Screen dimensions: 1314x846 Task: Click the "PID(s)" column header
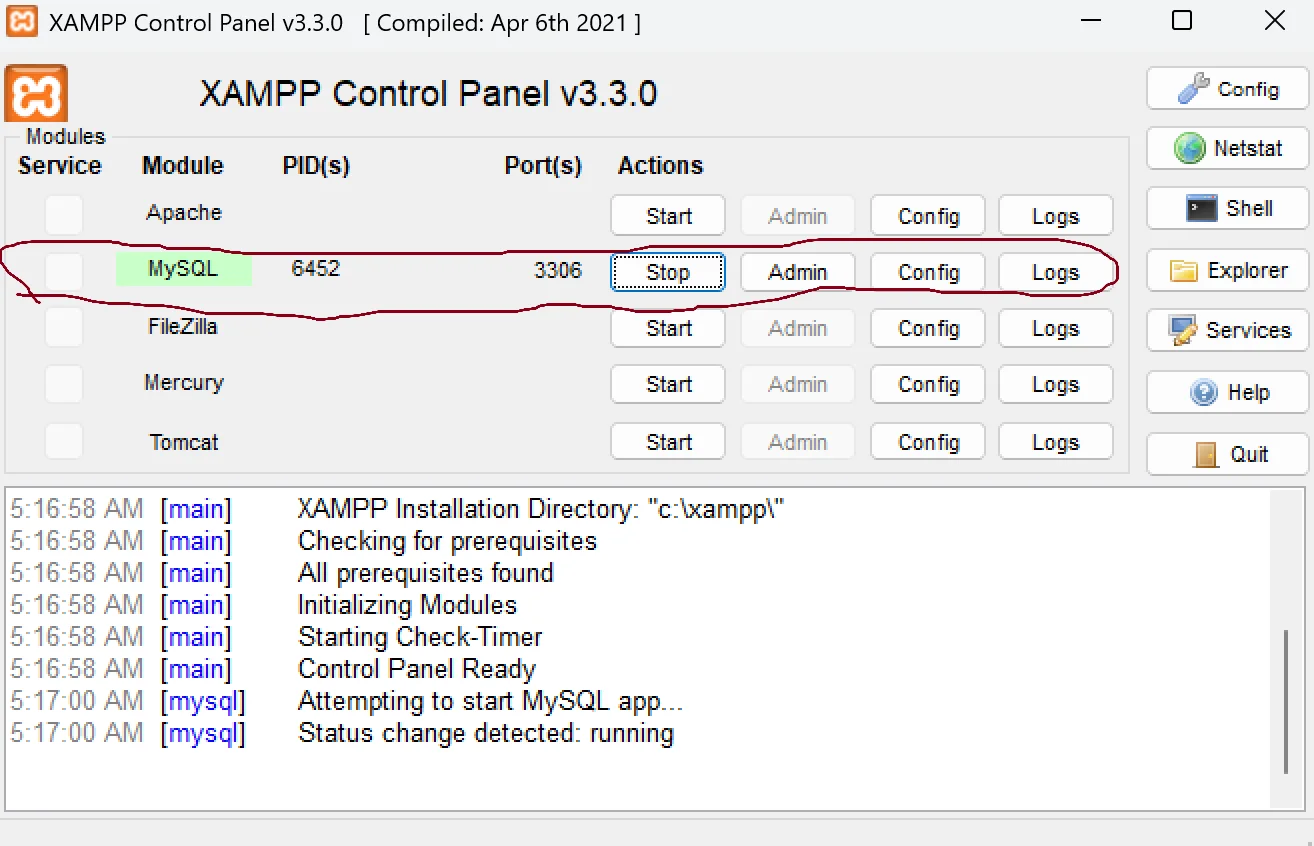pos(316,166)
